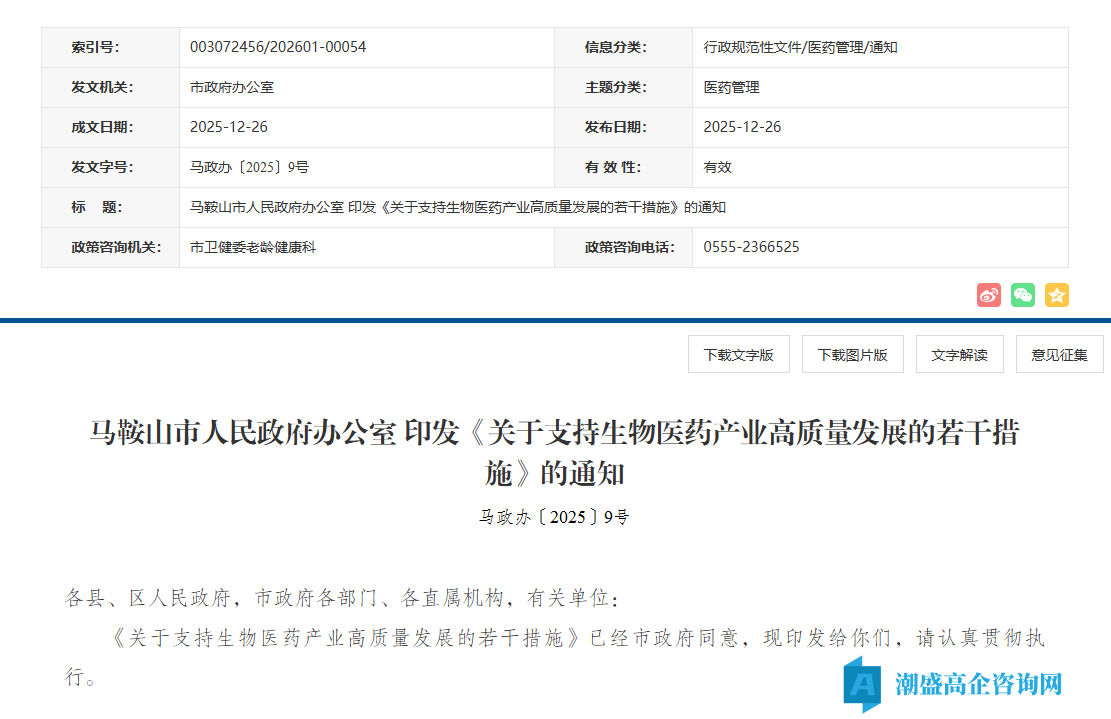Click the 发文字号 马政办〔2025〕9号
1111x719 pixels.
coord(242,167)
